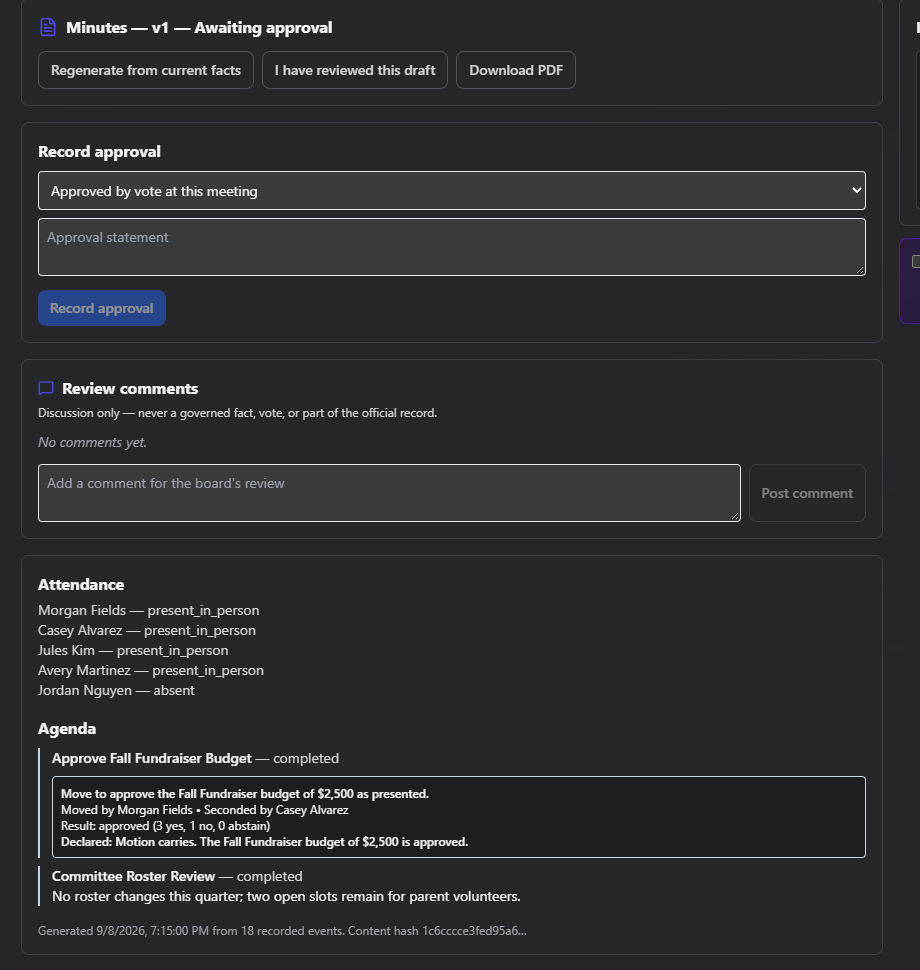Click the 'Discussion only' notice text
This screenshot has width=920, height=970.
click(x=238, y=413)
